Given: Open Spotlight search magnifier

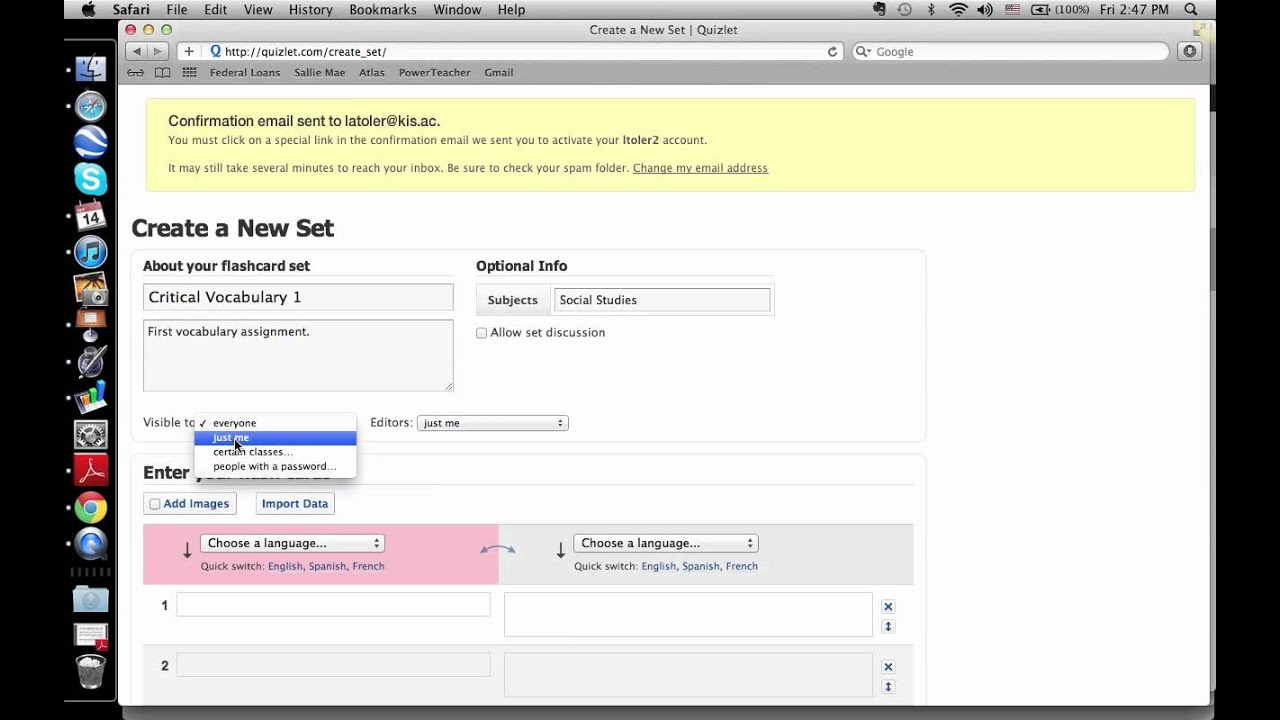Looking at the screenshot, I should click(1191, 9).
